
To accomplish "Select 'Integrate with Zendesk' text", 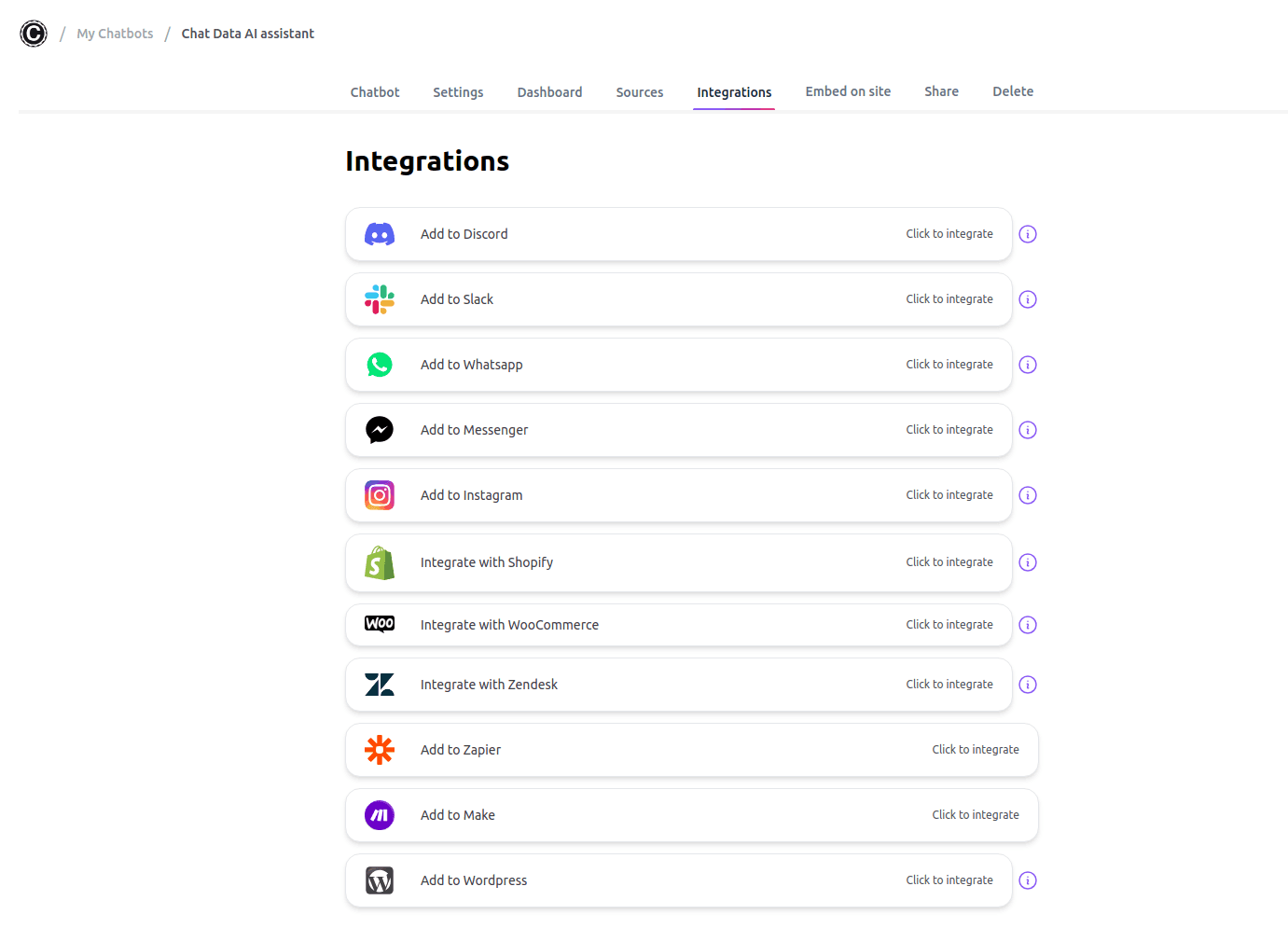I will coord(489,685).
